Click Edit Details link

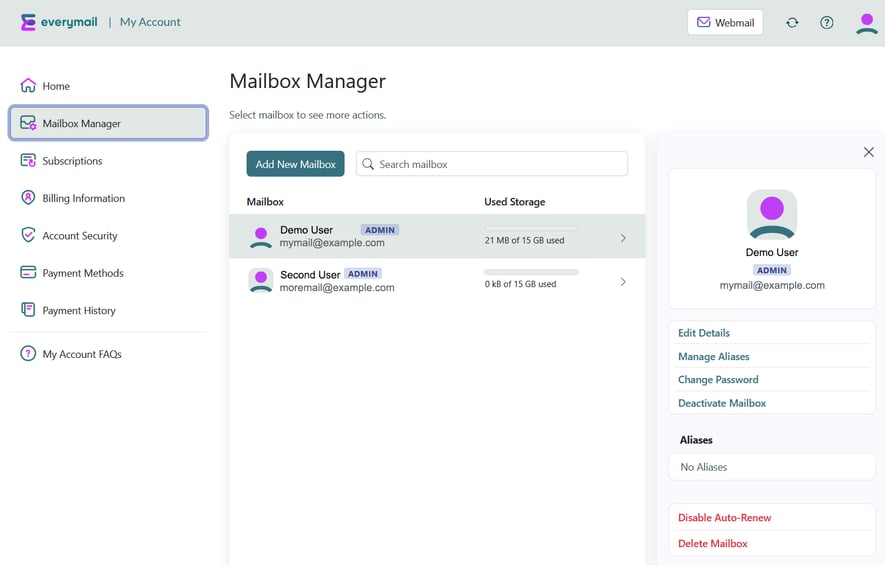[703, 333]
